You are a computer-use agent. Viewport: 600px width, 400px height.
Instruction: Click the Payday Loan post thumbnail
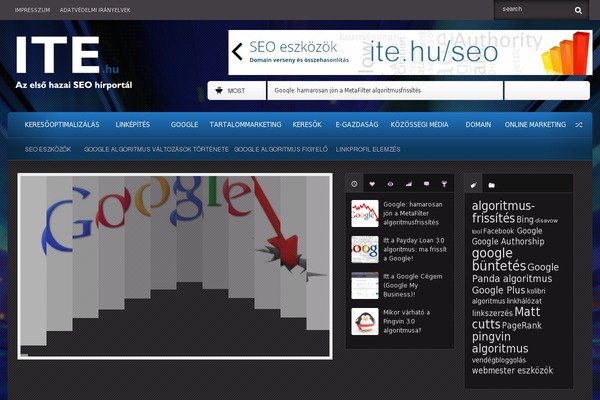pyautogui.click(x=365, y=249)
